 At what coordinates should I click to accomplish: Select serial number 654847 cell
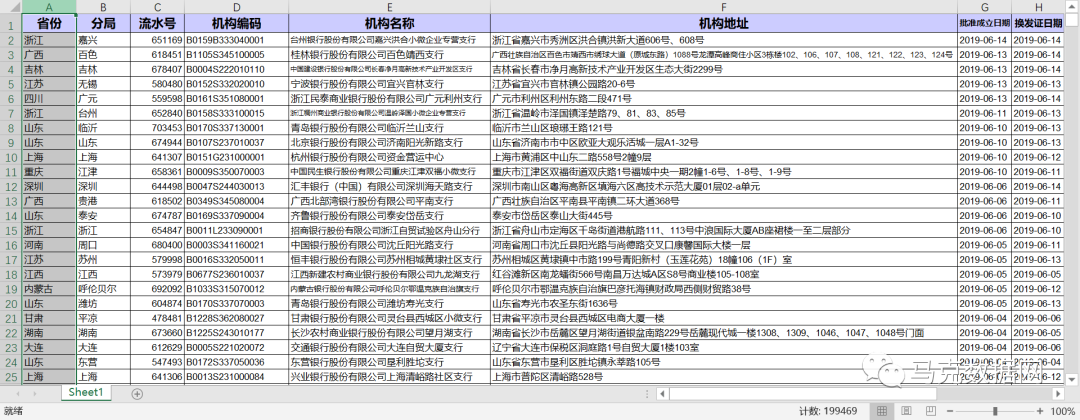click(157, 230)
